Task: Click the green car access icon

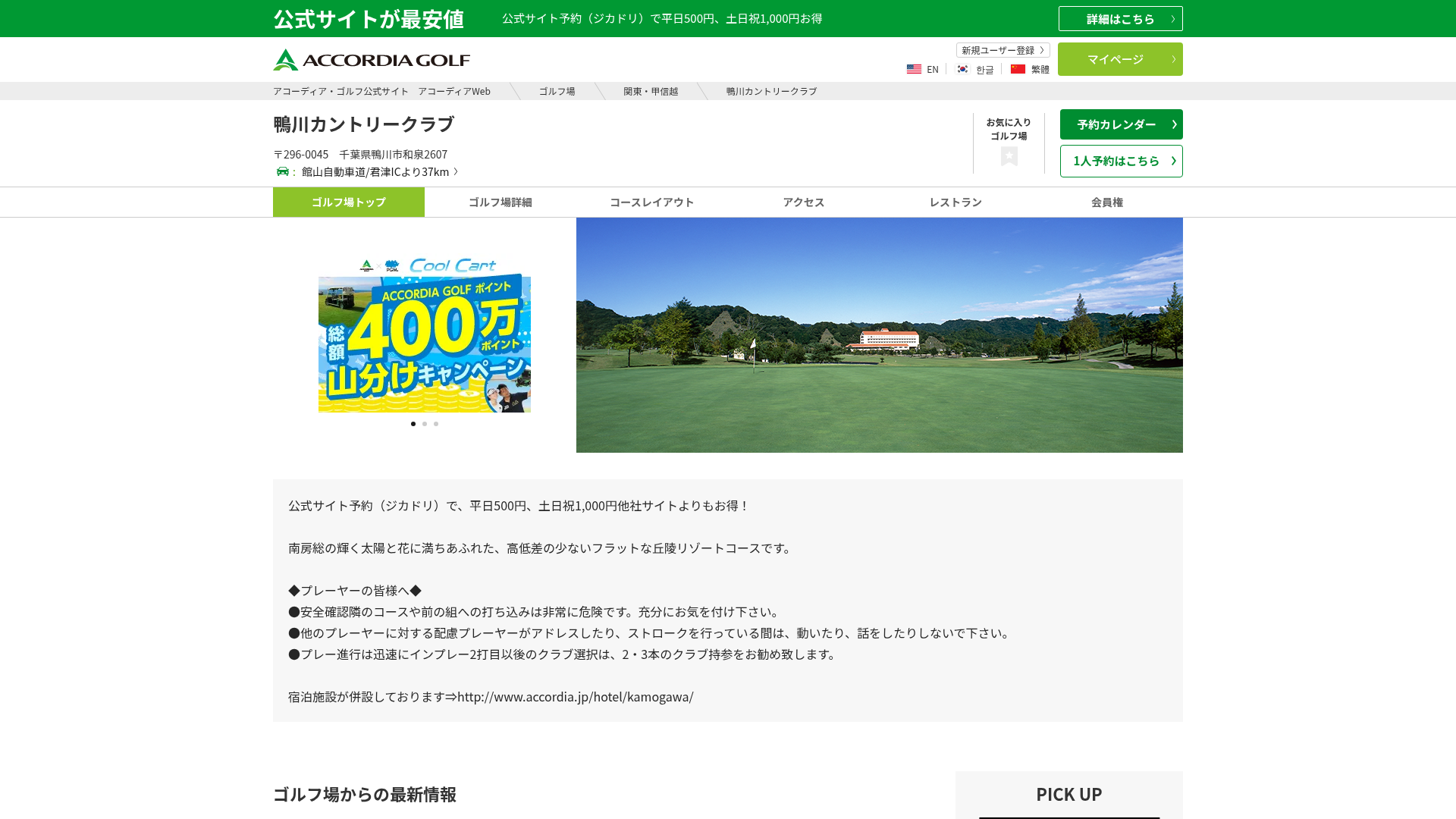Action: [283, 171]
